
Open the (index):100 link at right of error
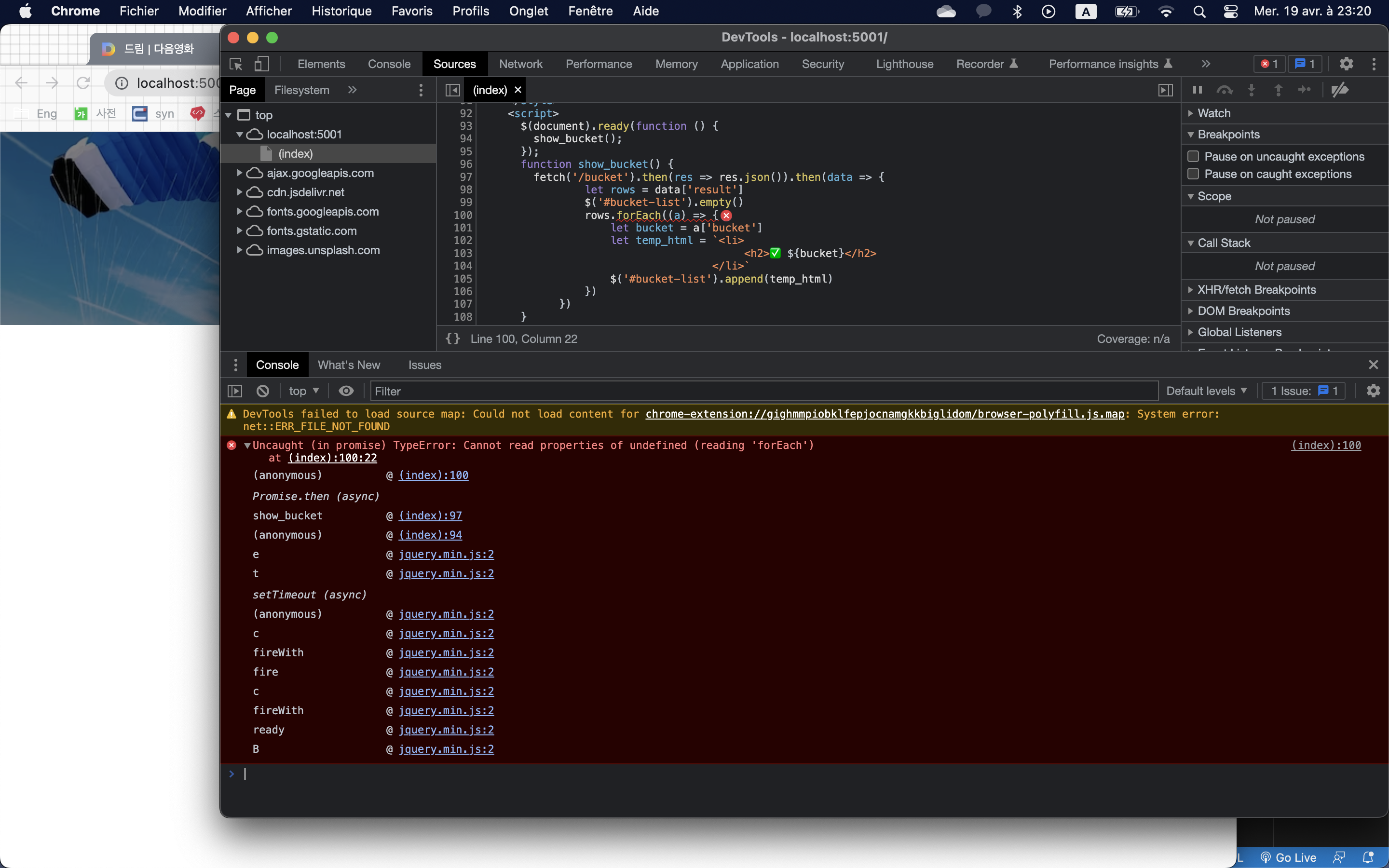click(x=1326, y=446)
